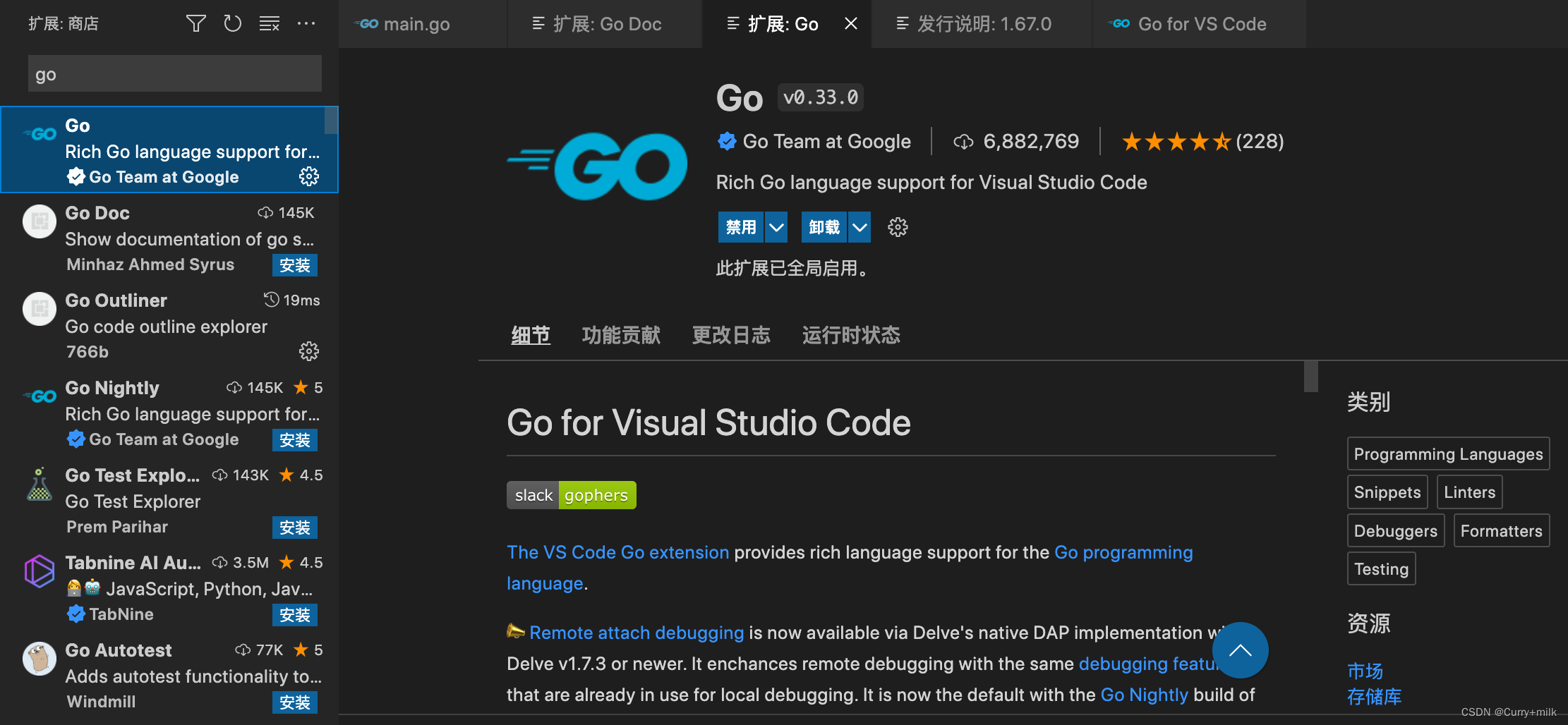The image size is (1568, 725).
Task: Click the readme scrollbar thumb
Action: click(x=1311, y=377)
